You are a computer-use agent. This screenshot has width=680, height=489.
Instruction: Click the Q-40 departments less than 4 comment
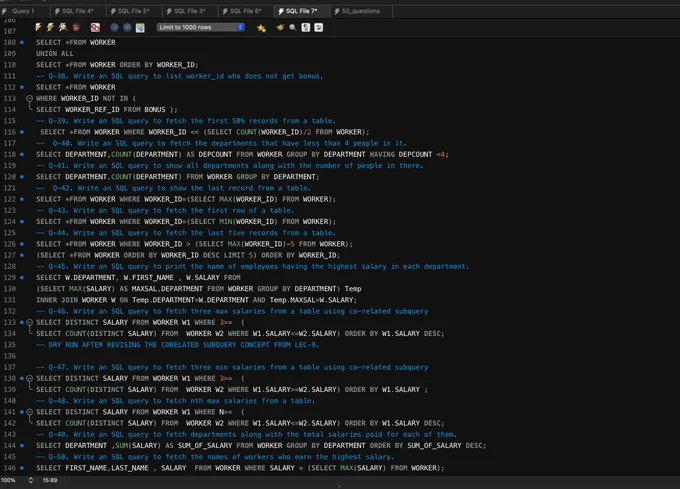point(221,143)
